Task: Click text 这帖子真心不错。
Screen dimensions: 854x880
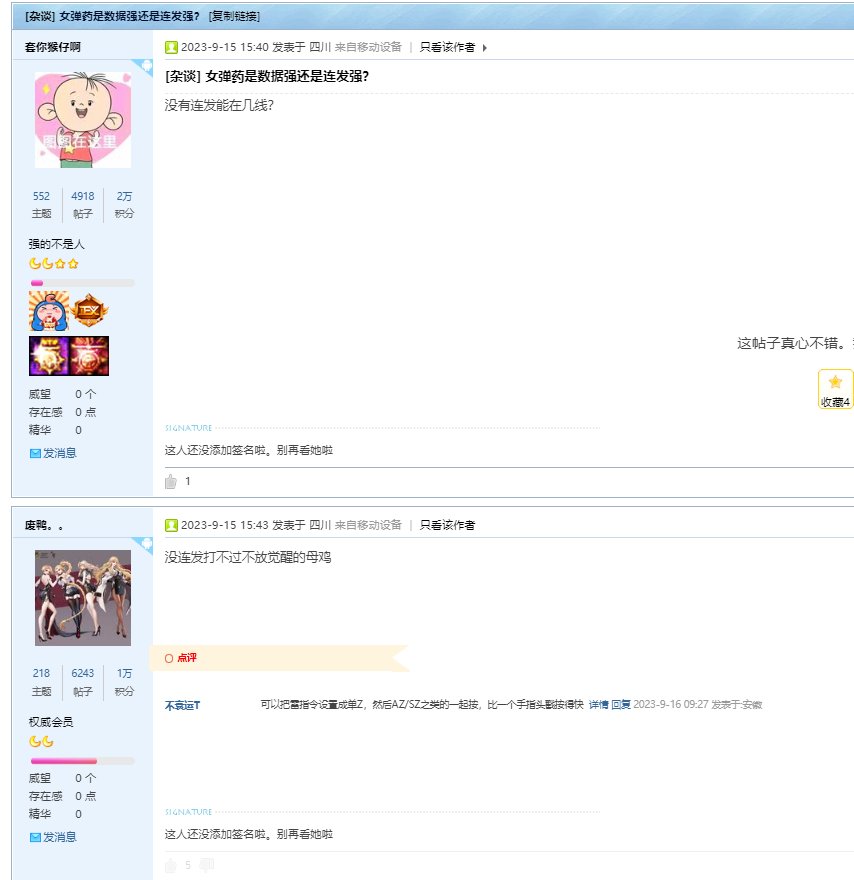Action: click(x=791, y=343)
